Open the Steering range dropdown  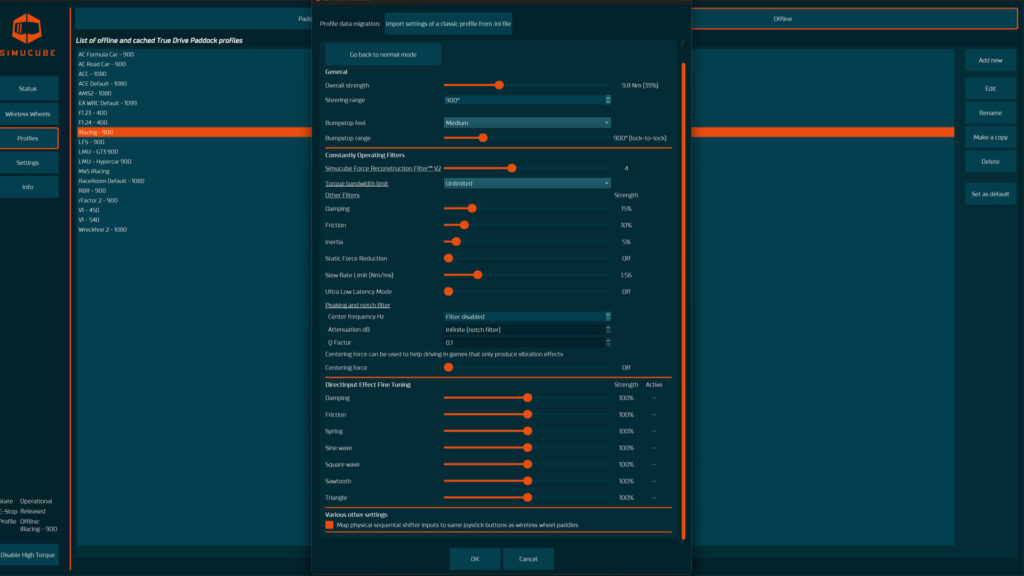(x=527, y=100)
